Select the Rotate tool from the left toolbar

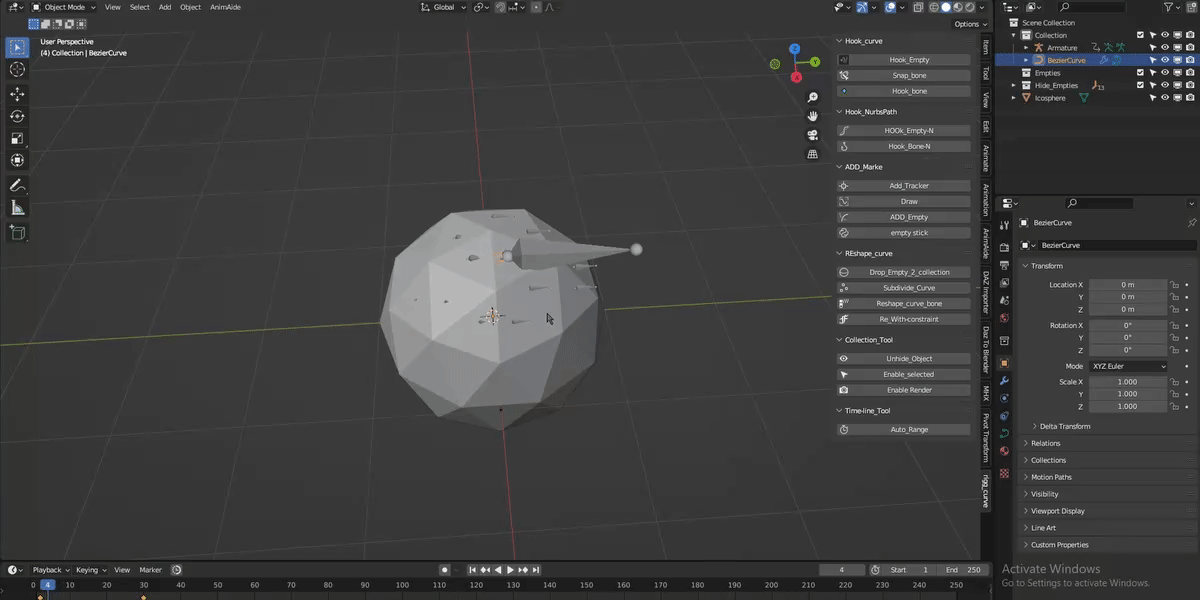16,115
